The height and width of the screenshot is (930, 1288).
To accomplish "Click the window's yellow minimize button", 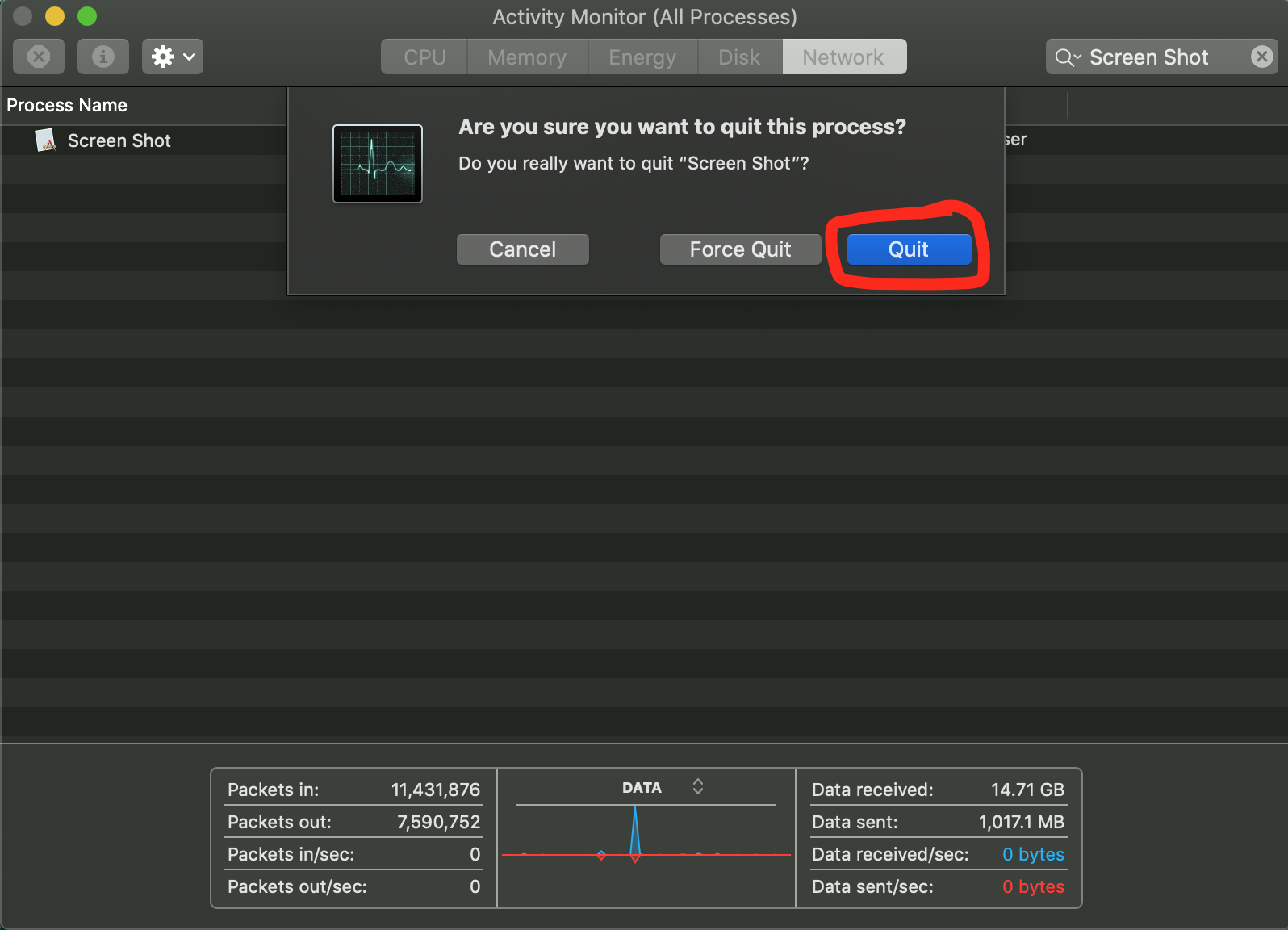I will tap(55, 16).
